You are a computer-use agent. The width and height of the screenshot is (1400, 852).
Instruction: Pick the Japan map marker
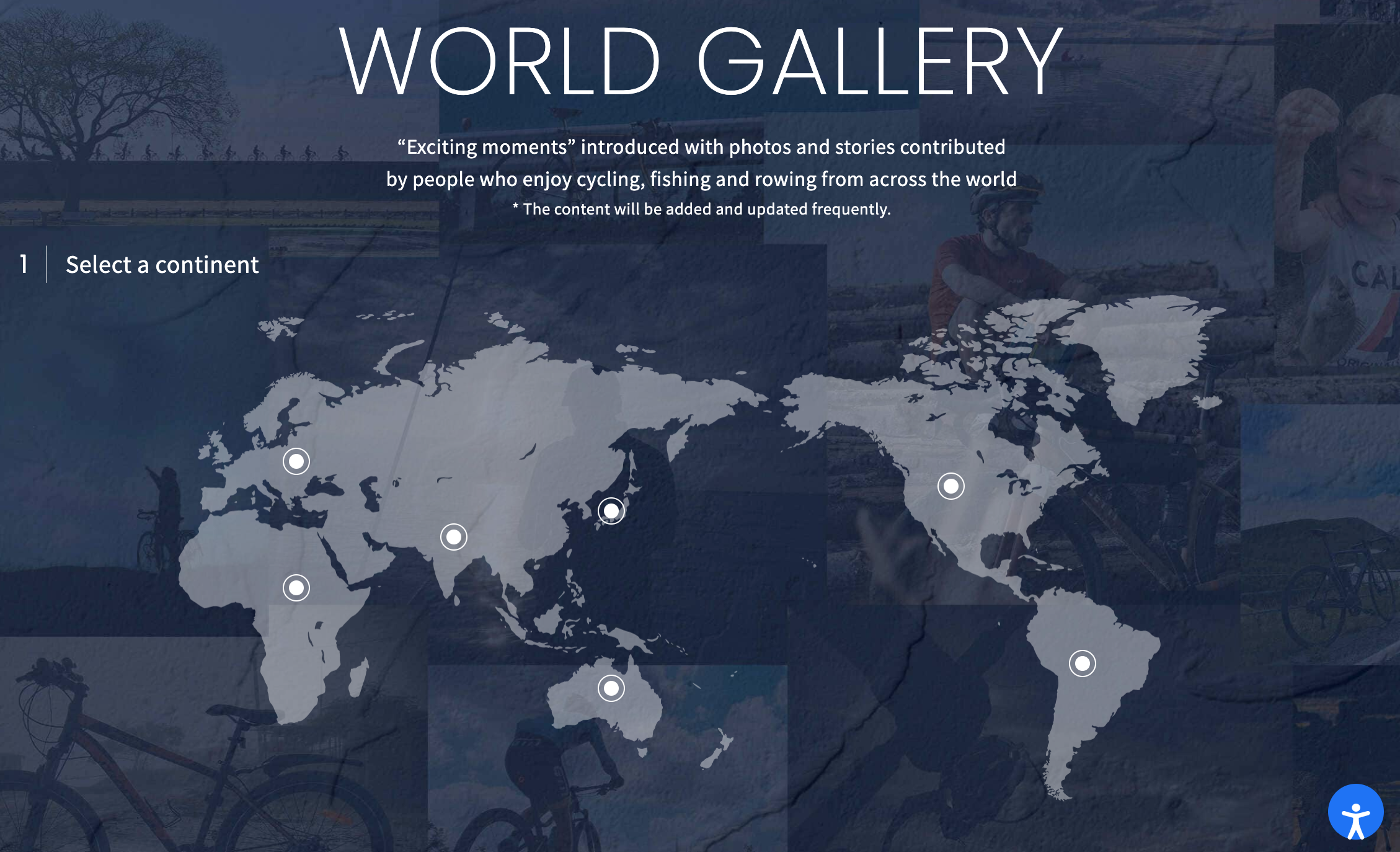point(611,511)
